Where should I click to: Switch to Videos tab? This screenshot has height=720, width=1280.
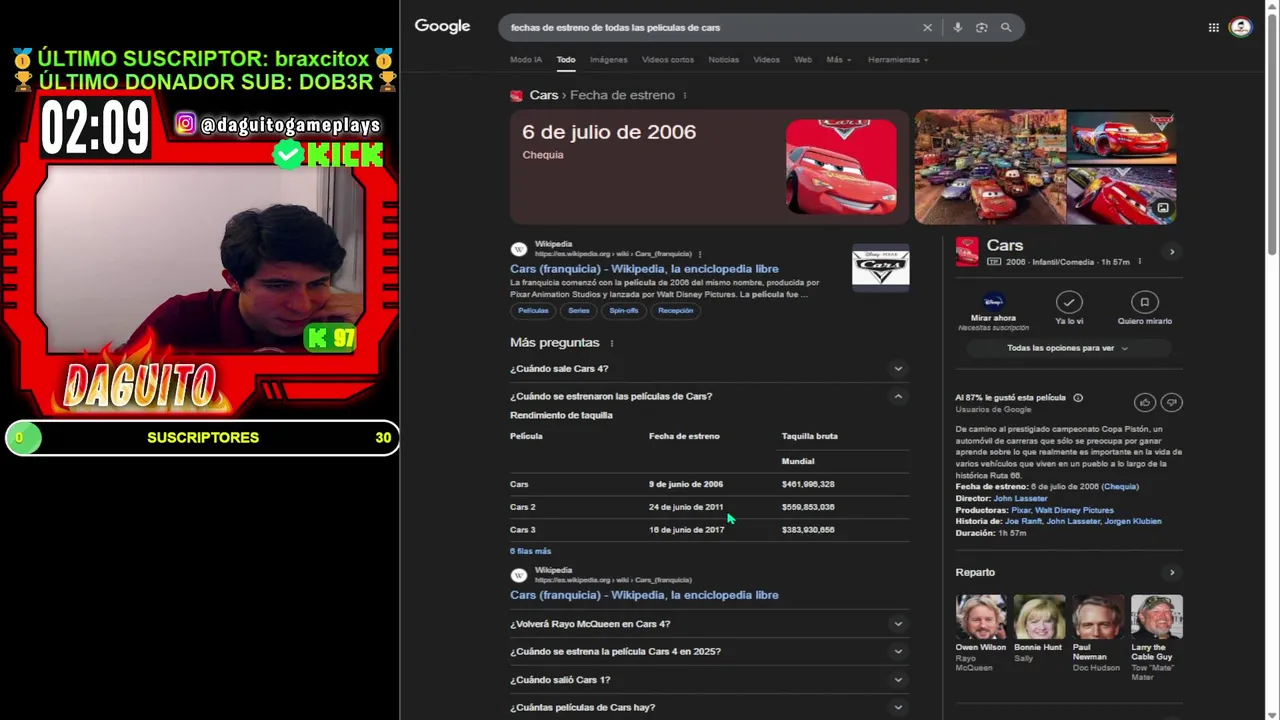click(x=766, y=60)
